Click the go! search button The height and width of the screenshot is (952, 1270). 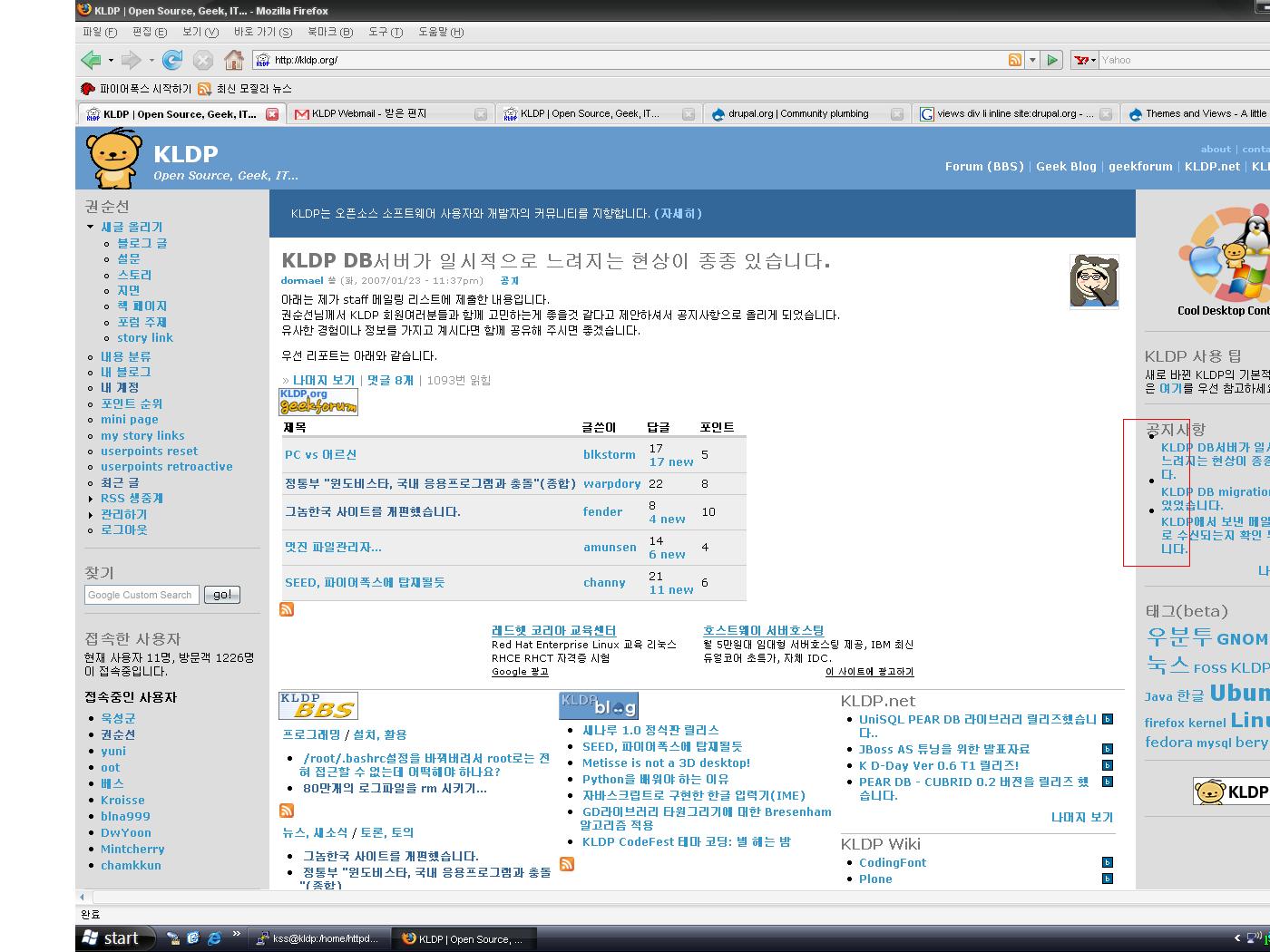point(222,595)
